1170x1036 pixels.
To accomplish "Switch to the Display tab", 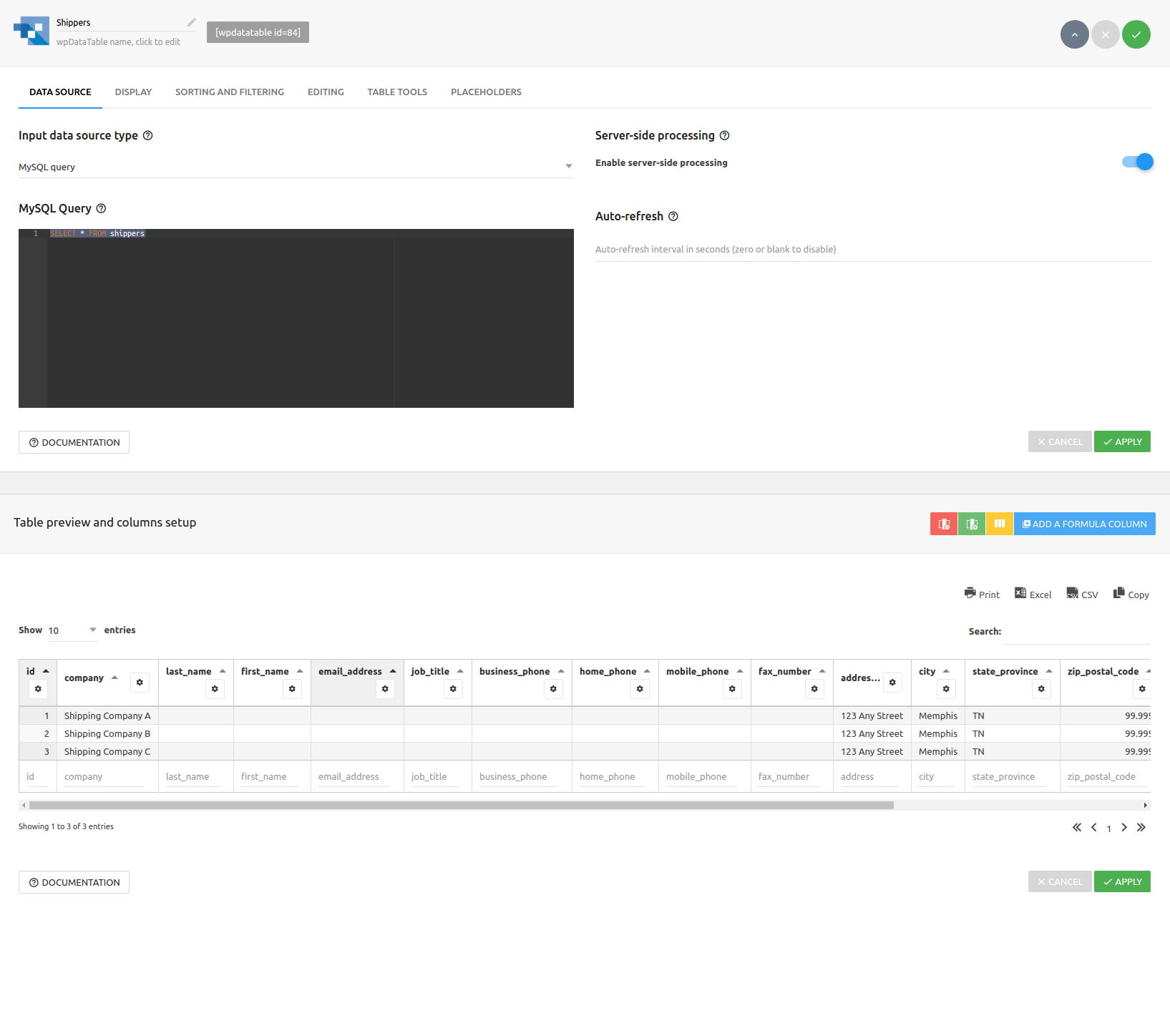I will [x=133, y=92].
